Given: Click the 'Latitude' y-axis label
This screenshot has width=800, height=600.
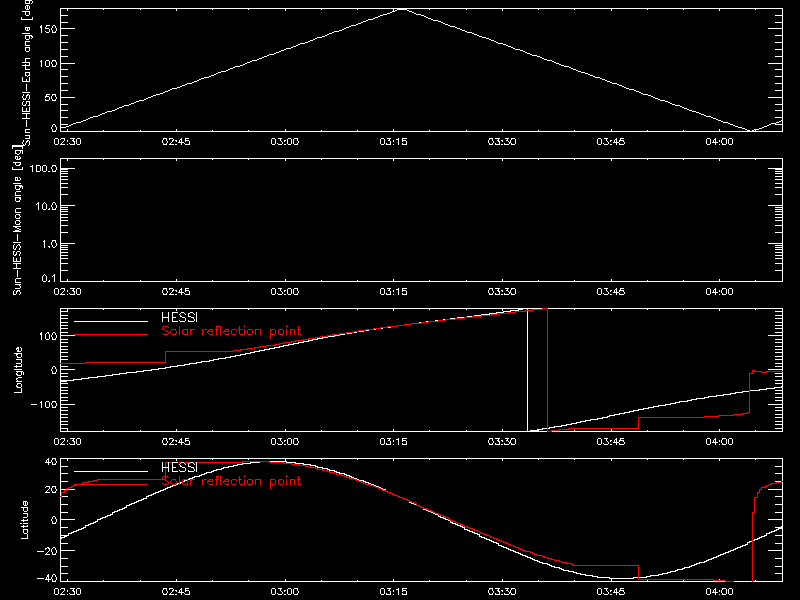Looking at the screenshot, I should [24, 520].
